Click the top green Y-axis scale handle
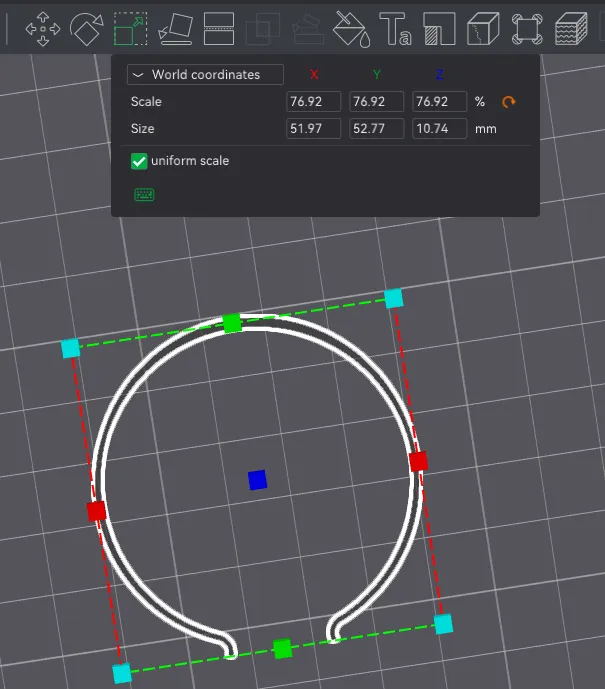The height and width of the screenshot is (689, 605). 232,323
